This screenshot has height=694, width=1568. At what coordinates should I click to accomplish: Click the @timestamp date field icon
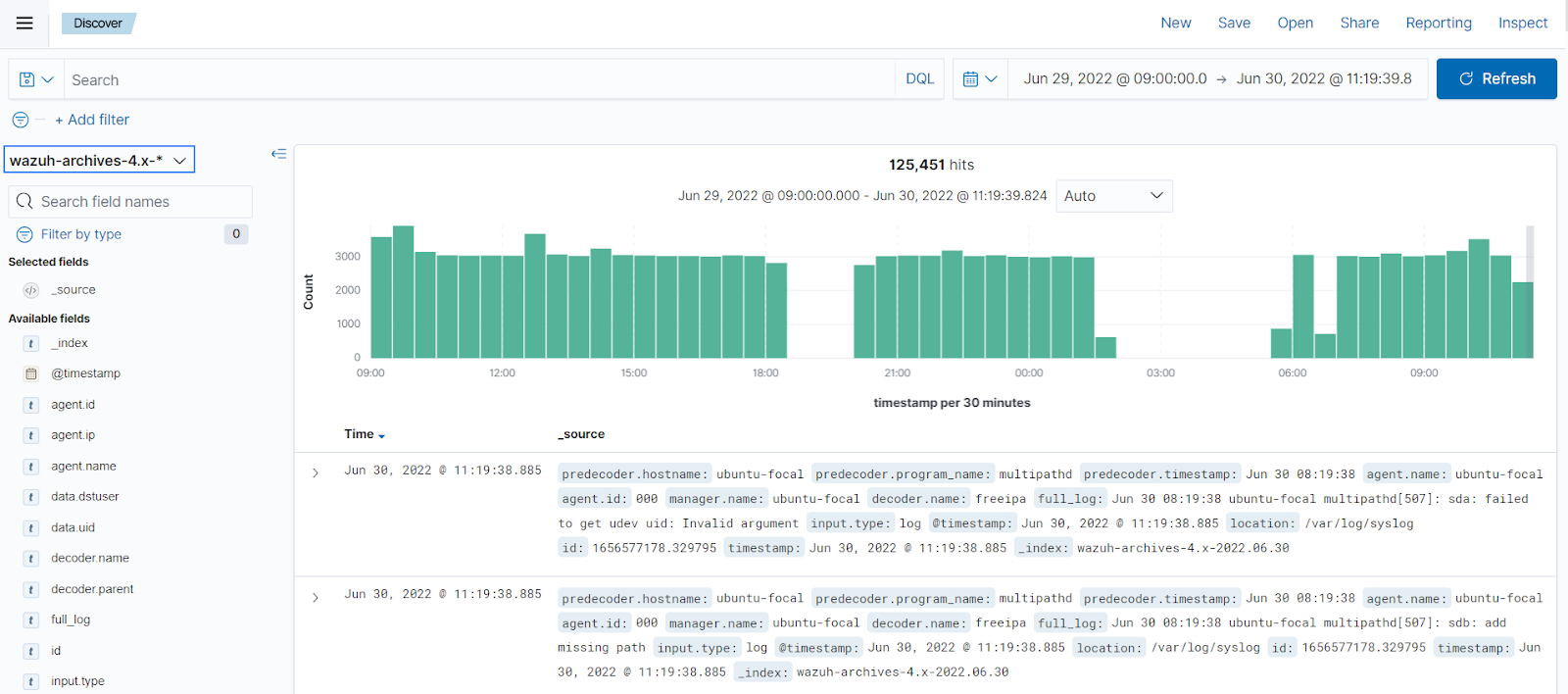pos(31,374)
